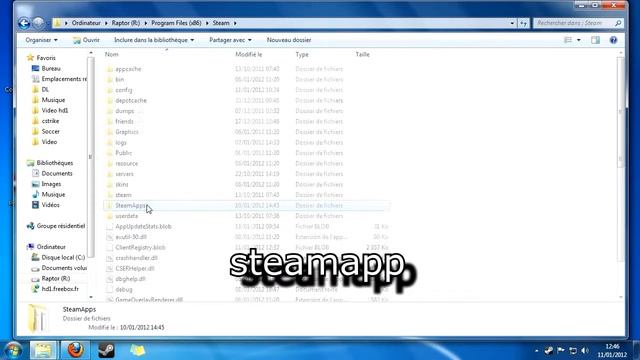
Task: Select the appcache folder
Action: point(128,69)
